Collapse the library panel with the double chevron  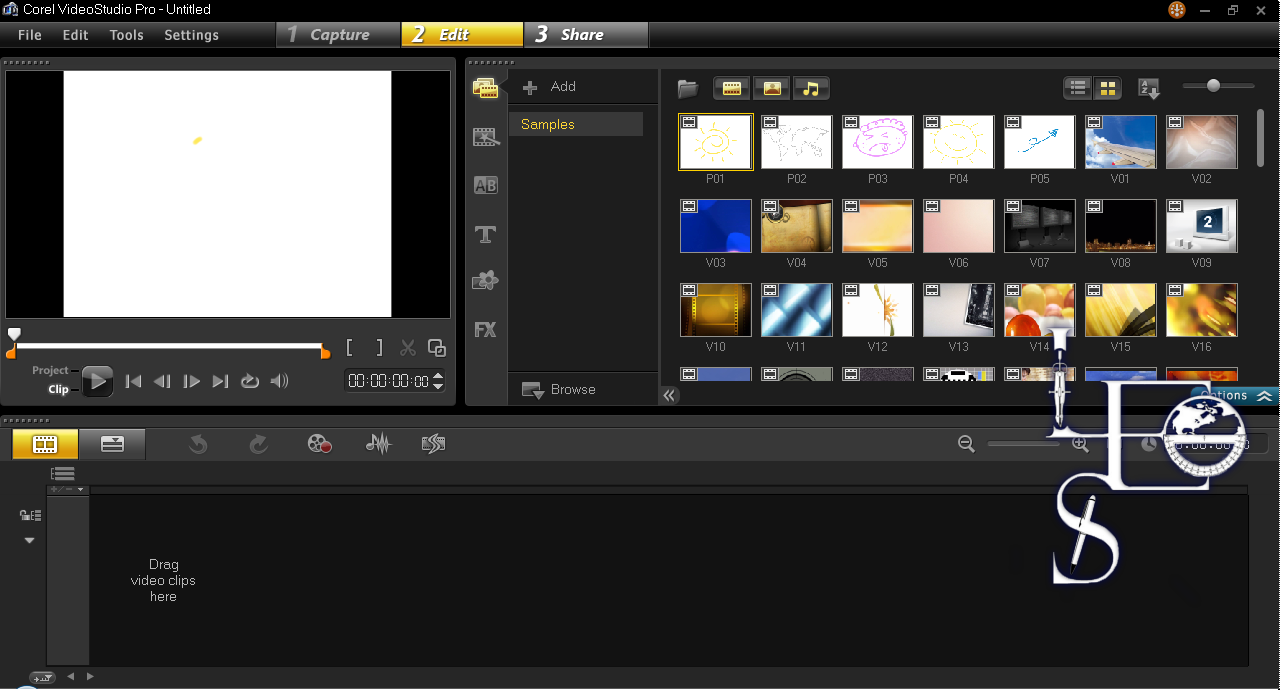click(668, 396)
